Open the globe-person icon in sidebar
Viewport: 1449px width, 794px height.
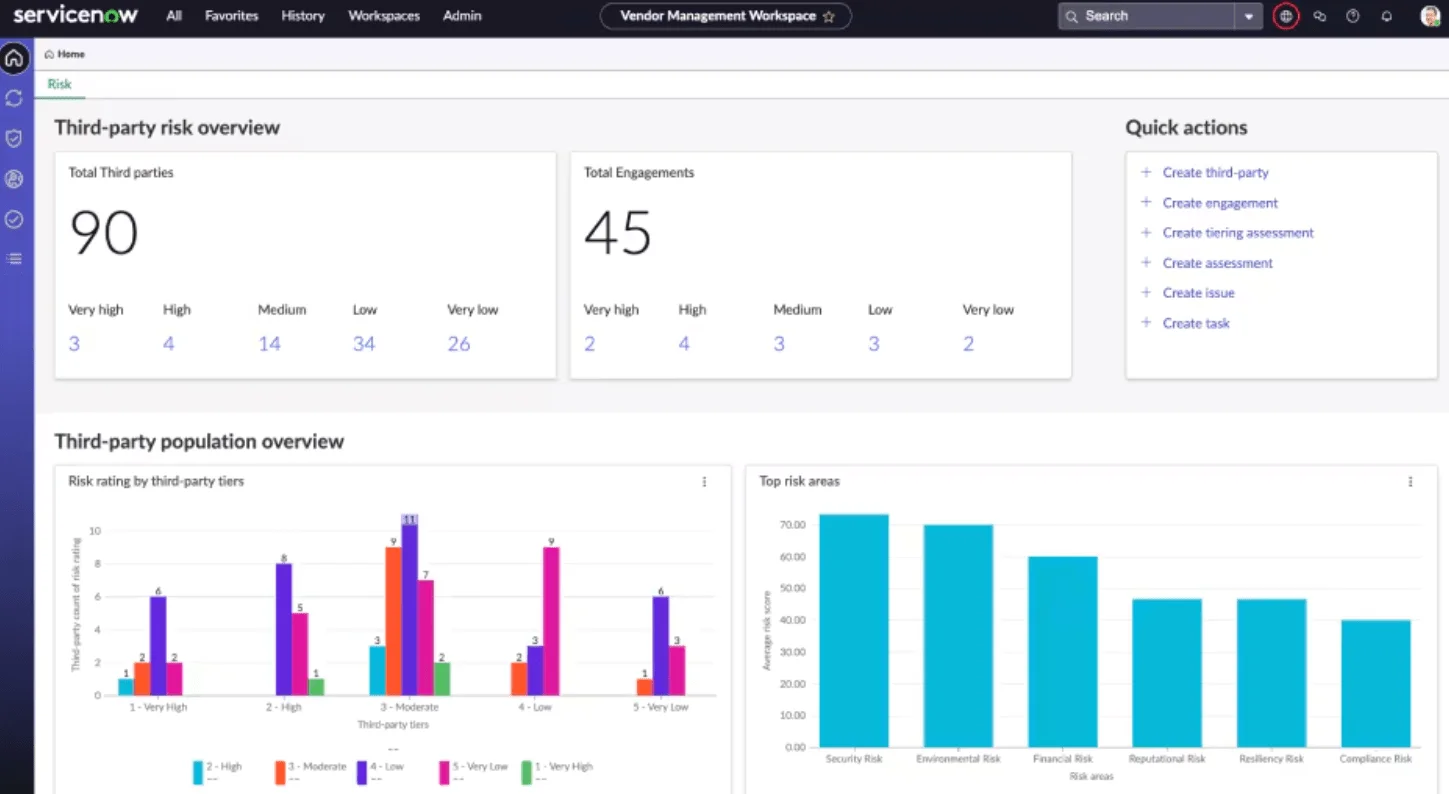pyautogui.click(x=14, y=179)
